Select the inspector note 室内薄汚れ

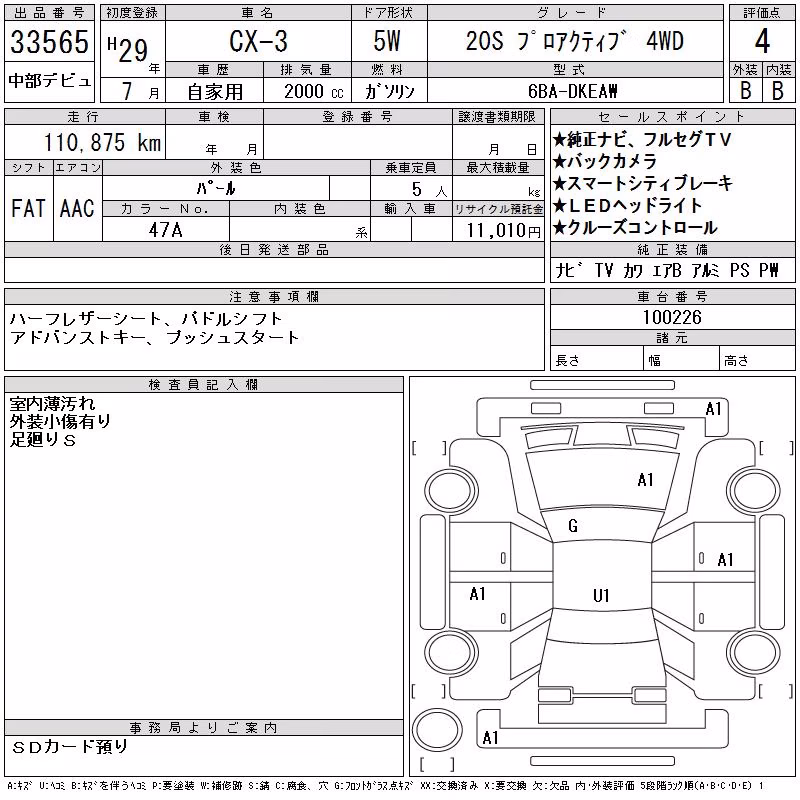coord(52,404)
